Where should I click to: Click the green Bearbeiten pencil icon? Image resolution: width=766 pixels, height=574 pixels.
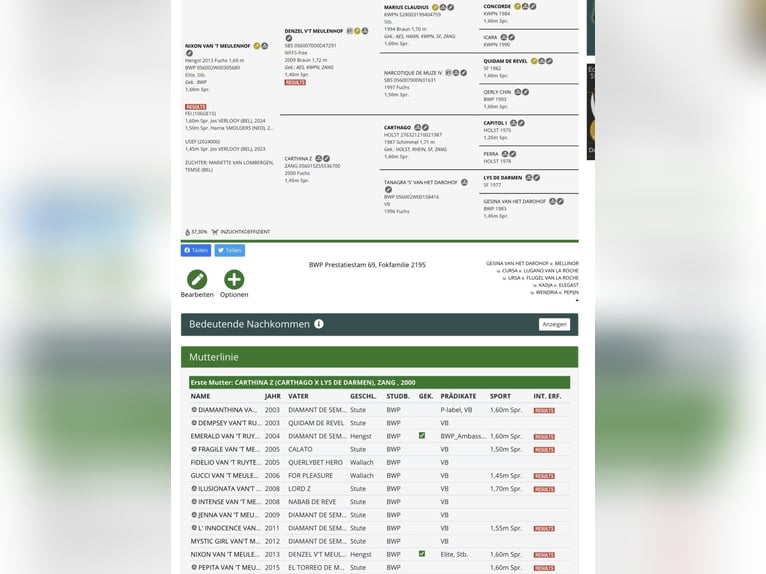coord(197,280)
